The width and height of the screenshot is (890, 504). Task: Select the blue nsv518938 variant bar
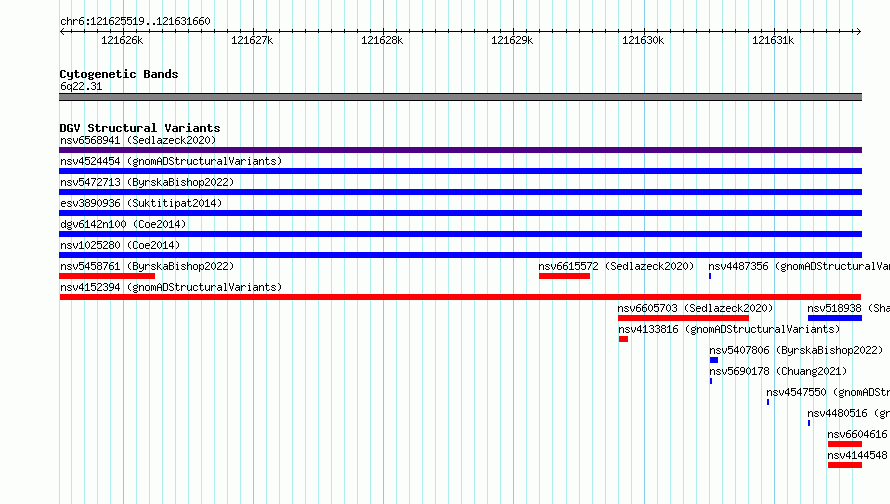point(835,318)
